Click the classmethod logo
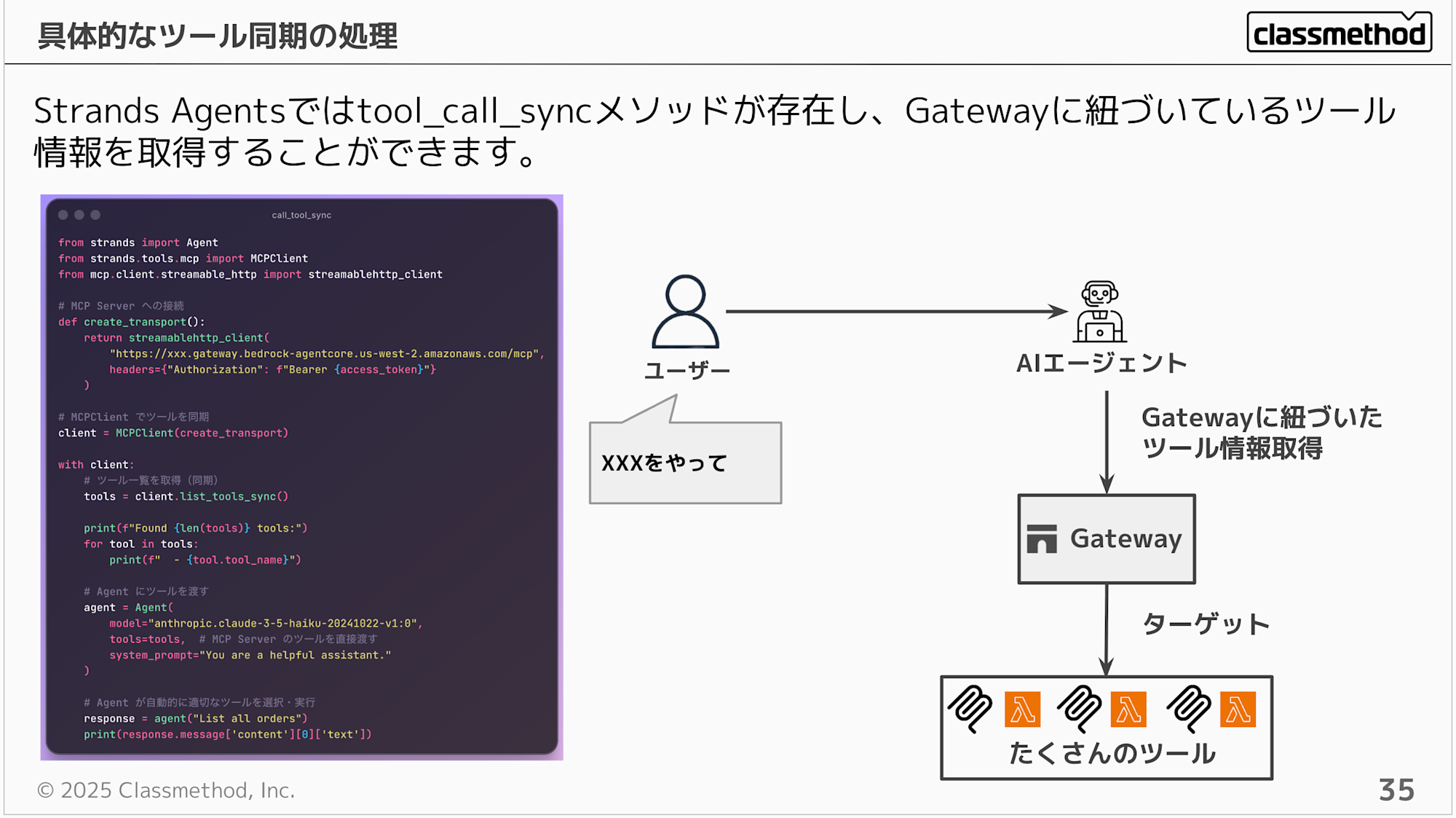The image size is (1456, 818). pyautogui.click(x=1339, y=33)
